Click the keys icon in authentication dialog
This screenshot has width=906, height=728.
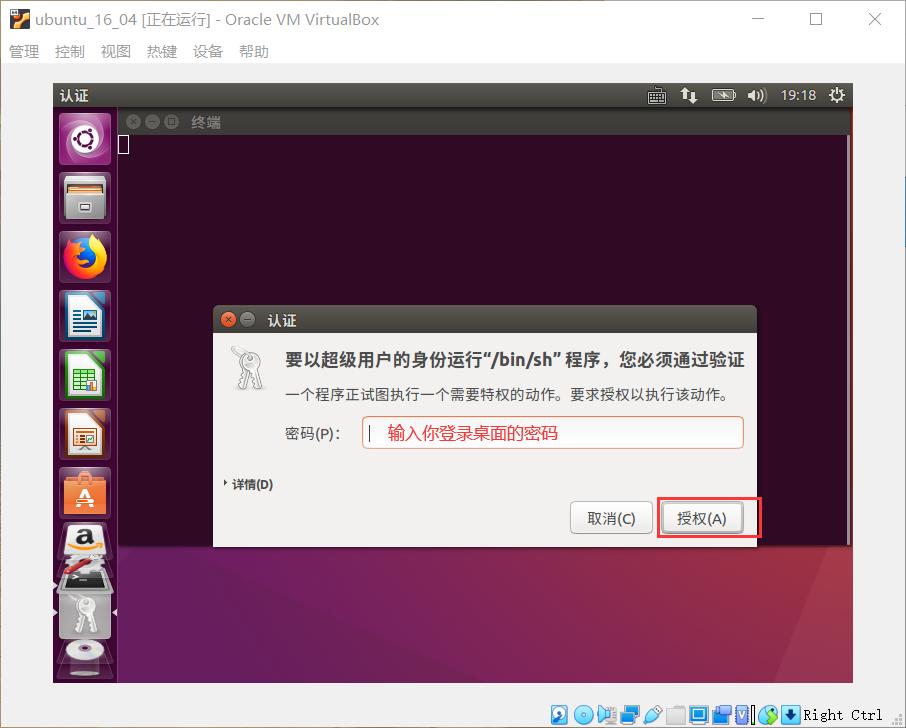(248, 368)
